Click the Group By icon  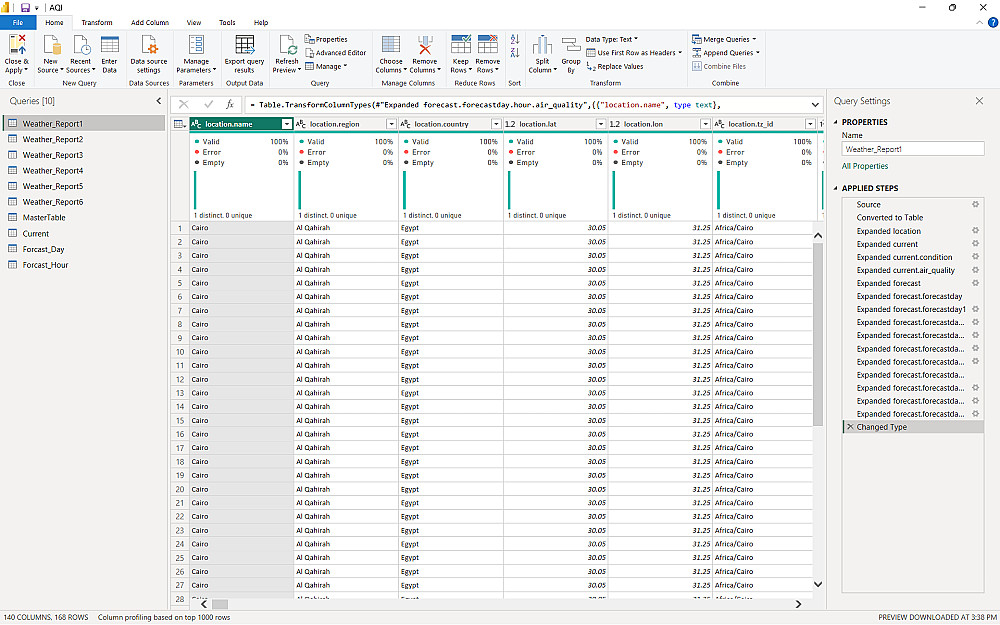coord(571,46)
